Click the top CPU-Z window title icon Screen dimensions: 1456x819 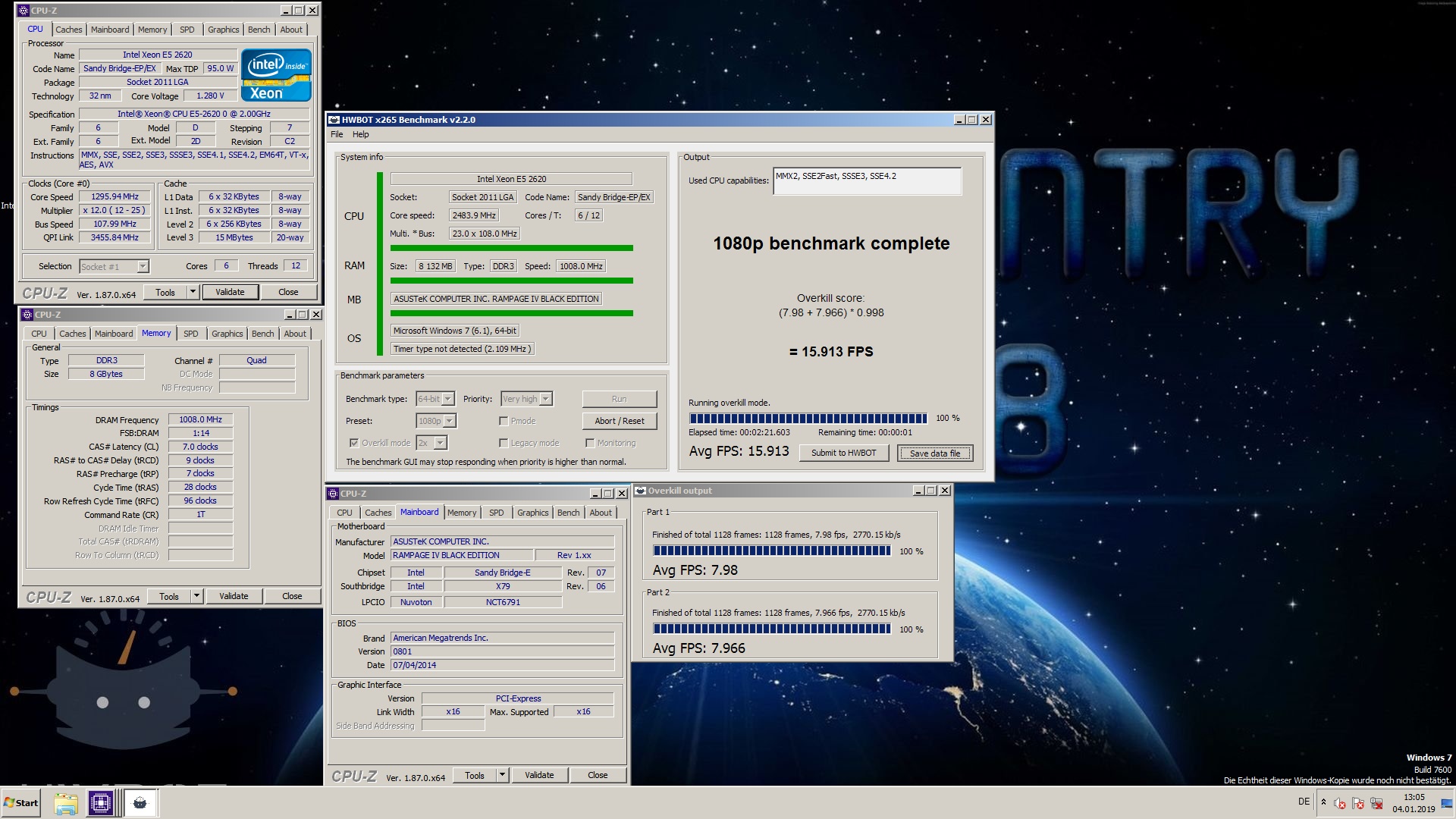pyautogui.click(x=24, y=11)
